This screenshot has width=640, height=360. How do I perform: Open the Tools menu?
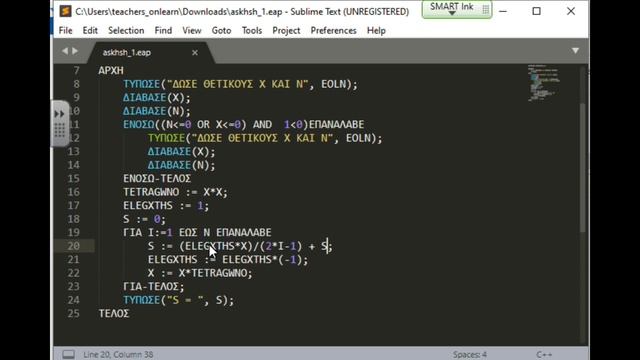[251, 31]
